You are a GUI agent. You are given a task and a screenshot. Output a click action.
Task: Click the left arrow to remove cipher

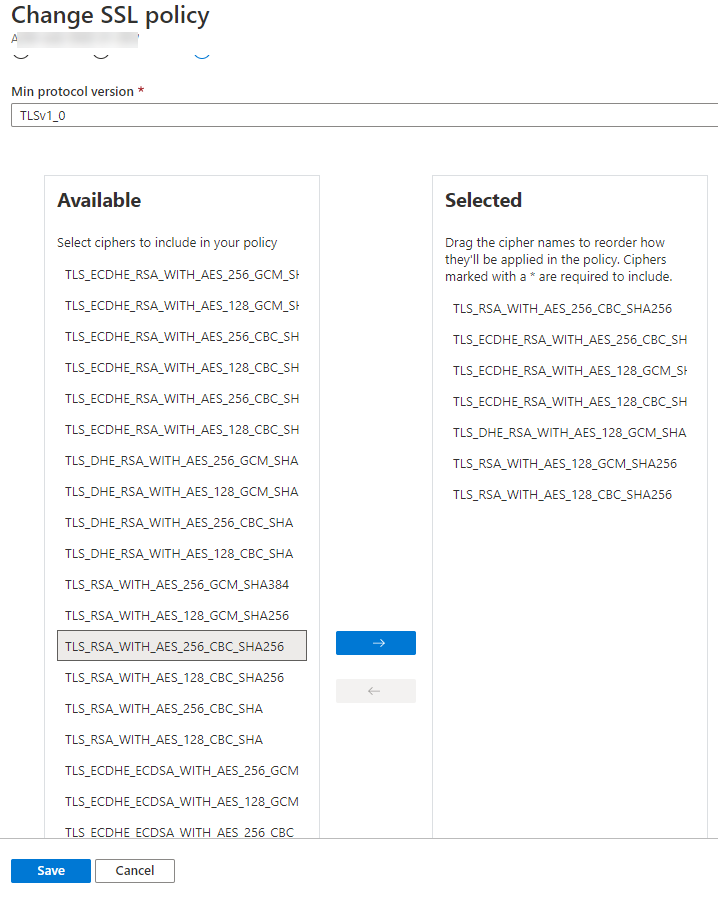(x=375, y=691)
